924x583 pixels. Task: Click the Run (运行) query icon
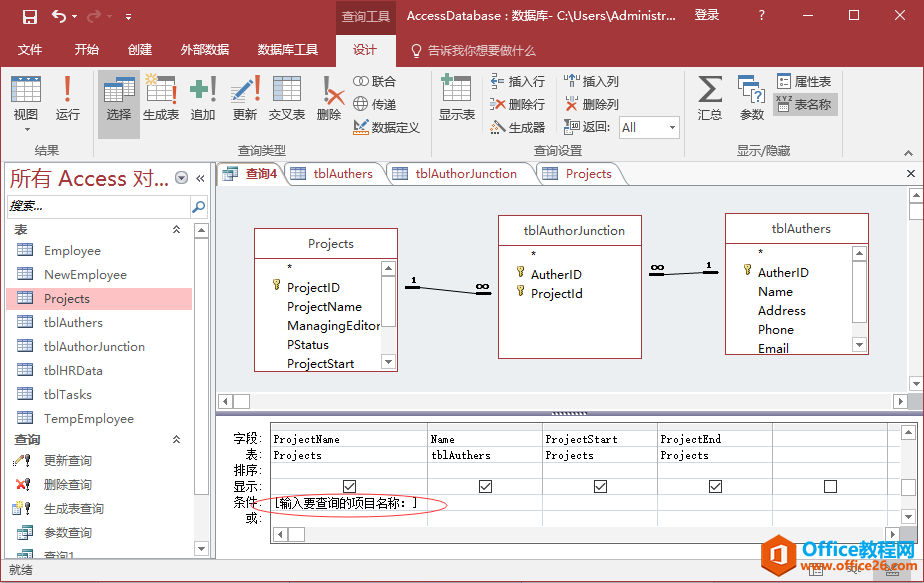pyautogui.click(x=68, y=98)
